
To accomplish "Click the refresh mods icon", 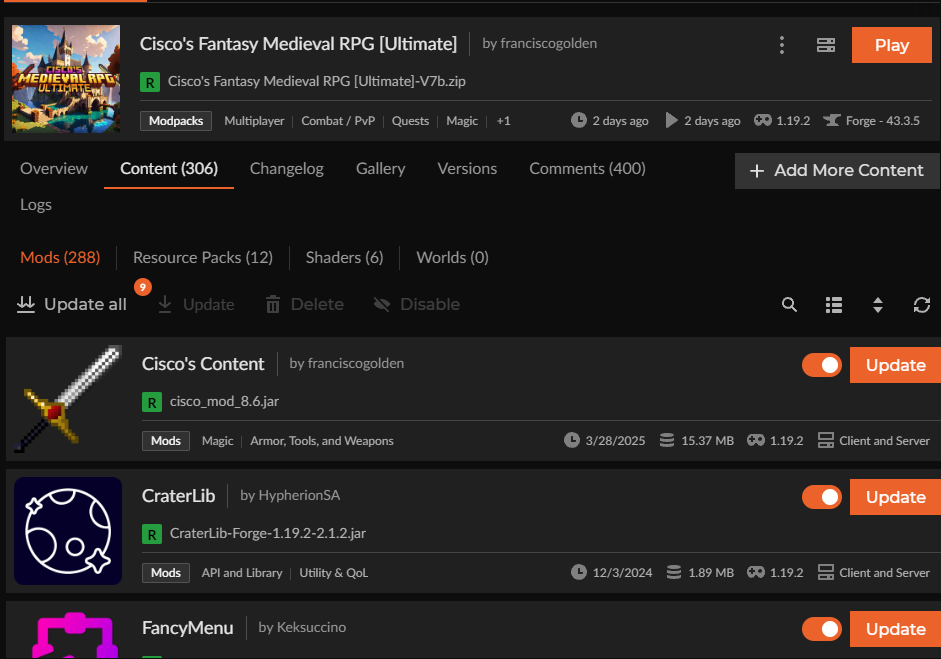I will click(922, 305).
